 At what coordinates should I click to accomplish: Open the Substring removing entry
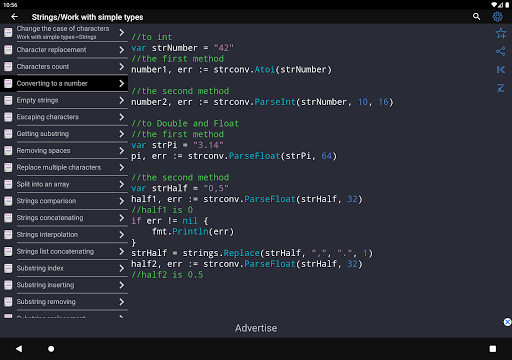point(64,302)
